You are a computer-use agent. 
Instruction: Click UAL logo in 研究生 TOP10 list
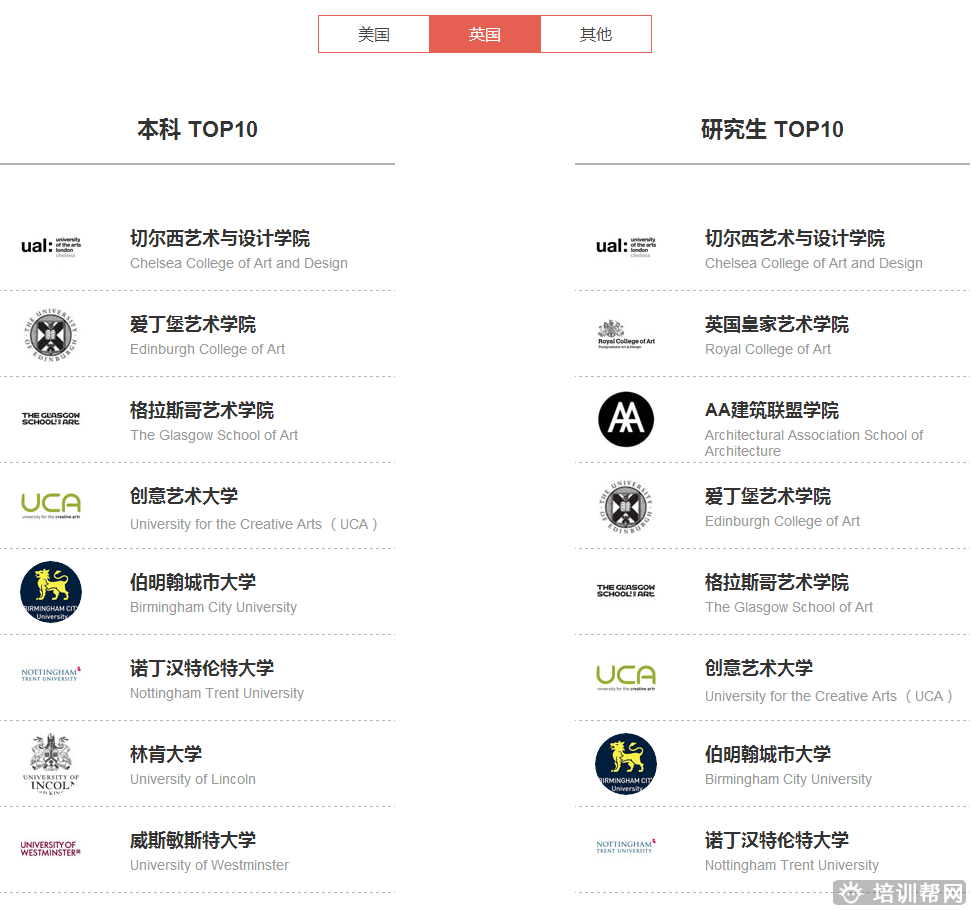click(626, 247)
